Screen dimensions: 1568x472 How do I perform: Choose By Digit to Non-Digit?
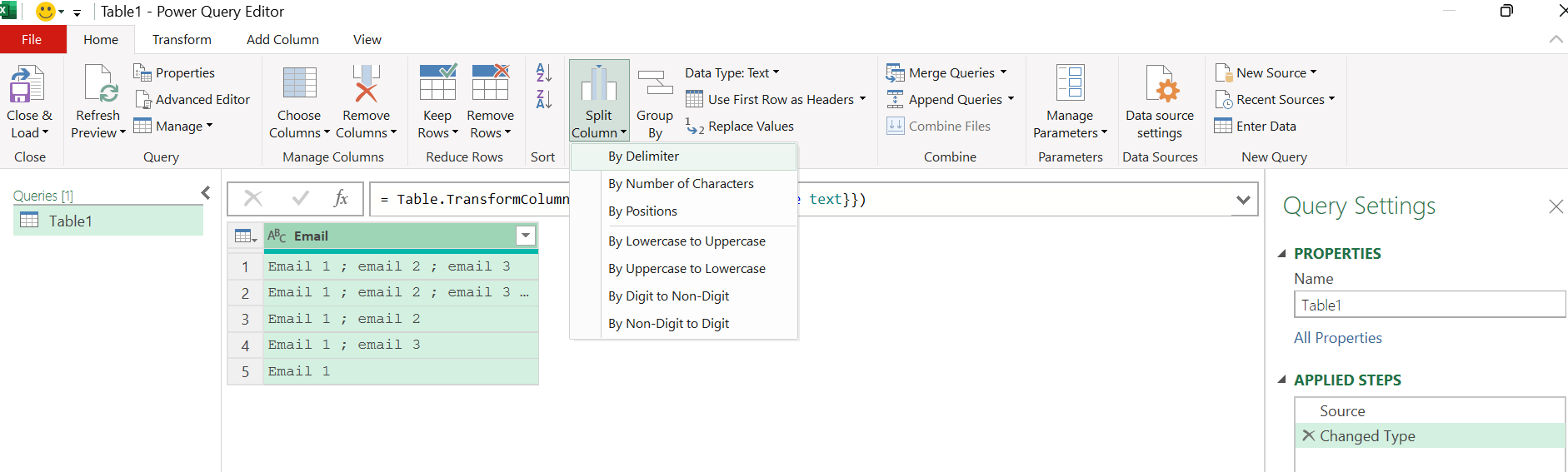click(x=683, y=296)
